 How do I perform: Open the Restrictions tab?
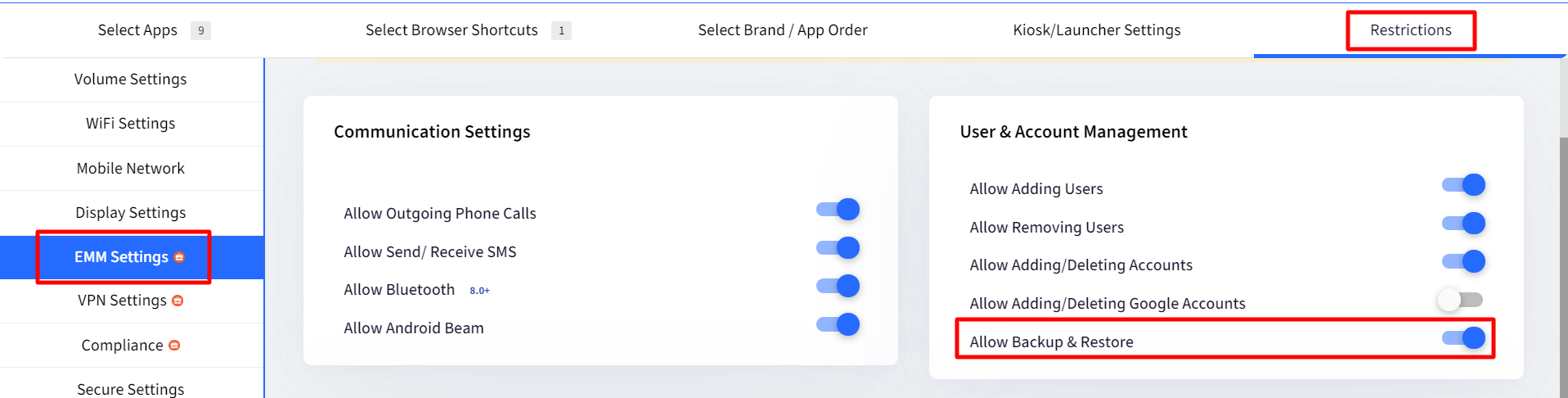pos(1411,30)
